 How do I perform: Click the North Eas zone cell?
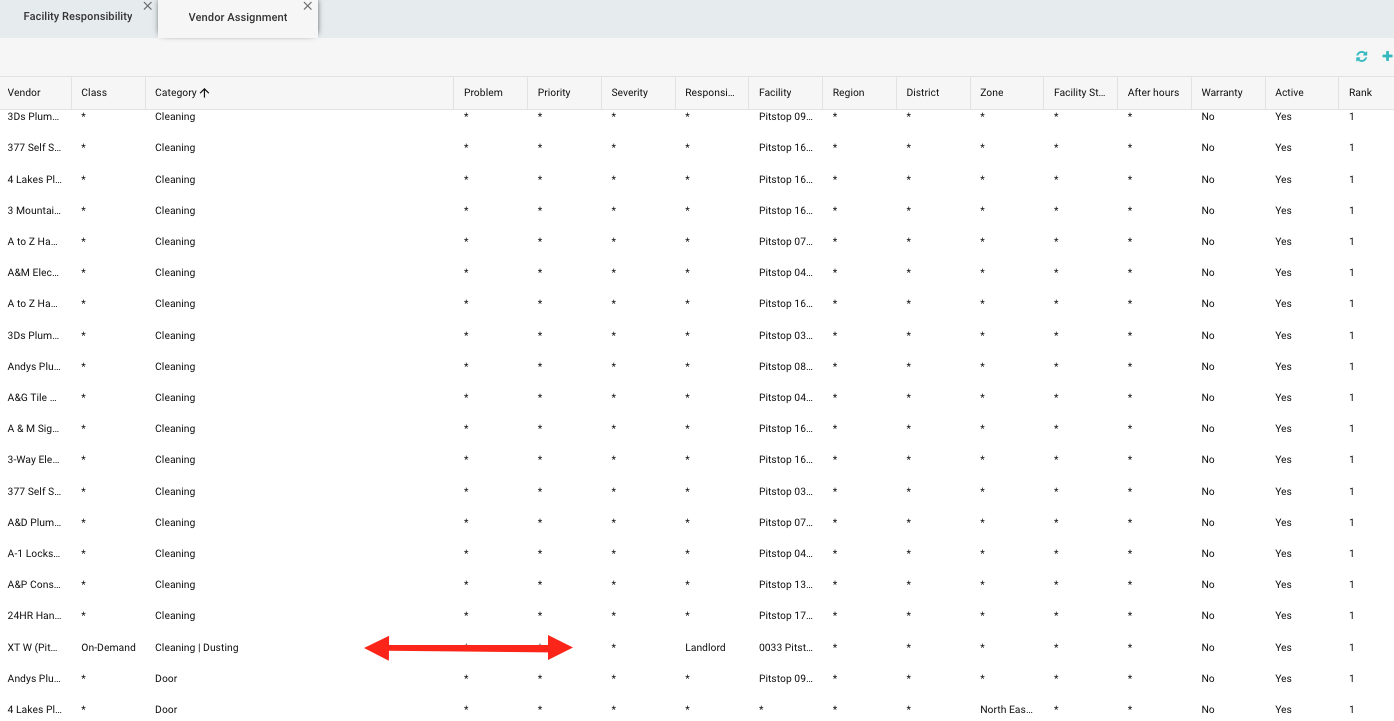[x=1005, y=710]
